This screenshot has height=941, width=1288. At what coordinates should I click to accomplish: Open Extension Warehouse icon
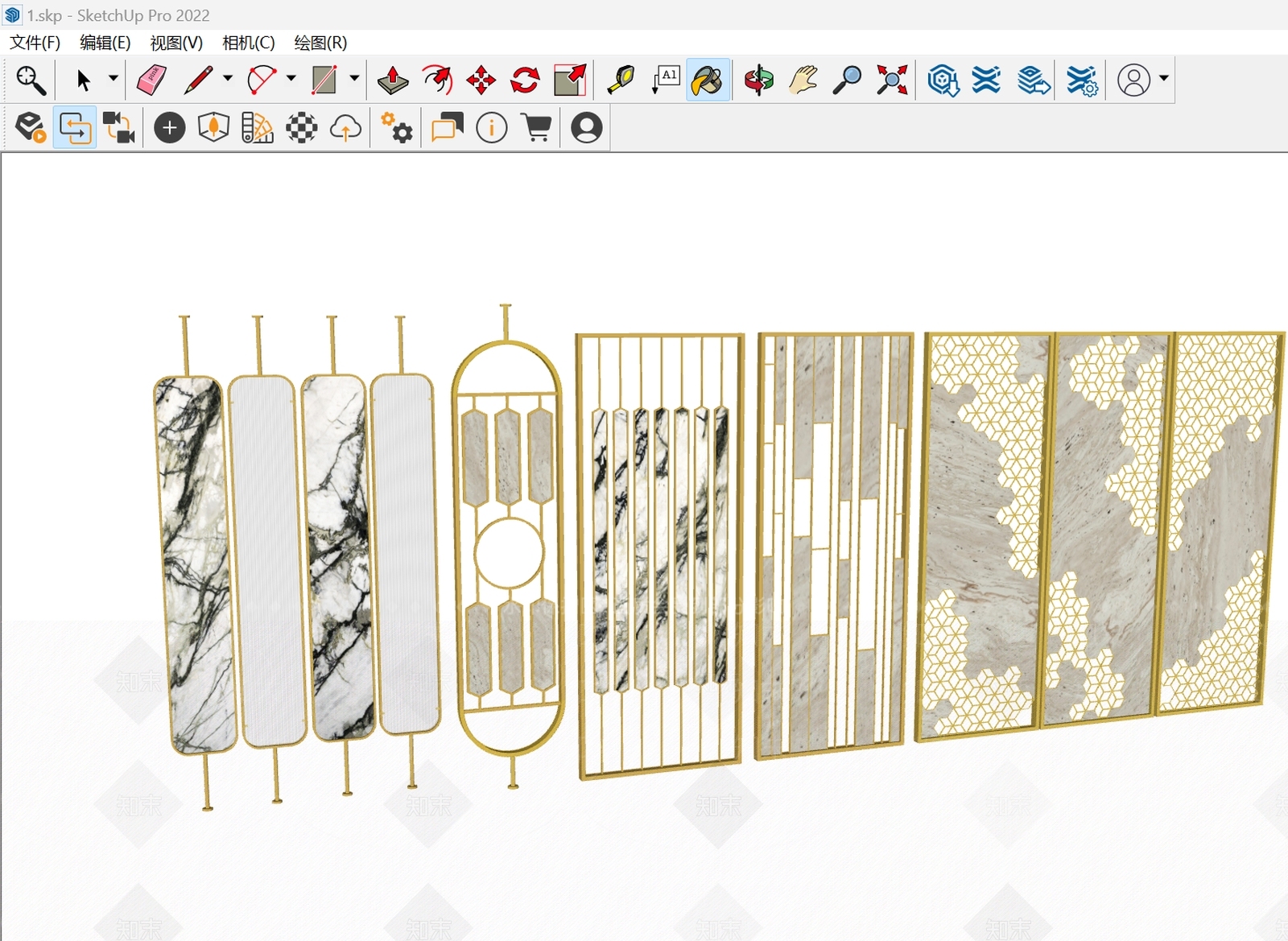tap(986, 80)
